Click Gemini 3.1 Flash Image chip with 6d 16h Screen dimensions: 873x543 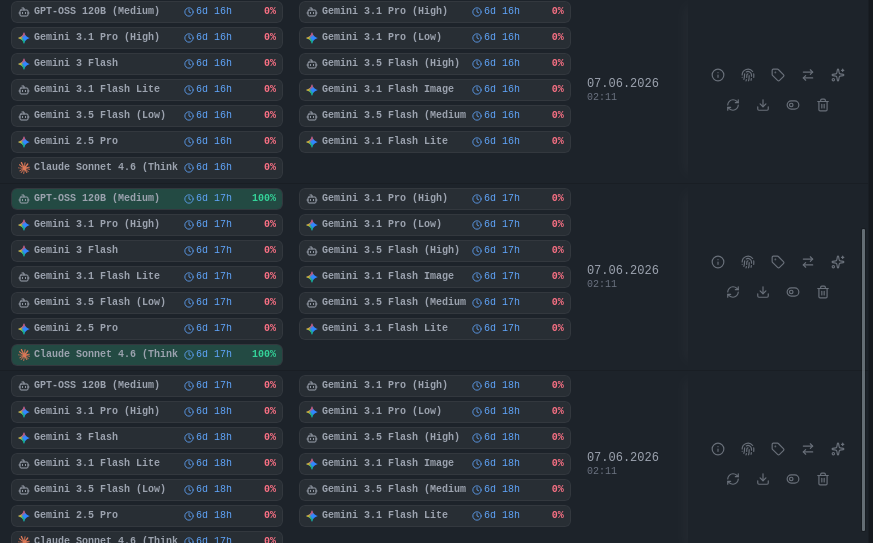(x=435, y=90)
